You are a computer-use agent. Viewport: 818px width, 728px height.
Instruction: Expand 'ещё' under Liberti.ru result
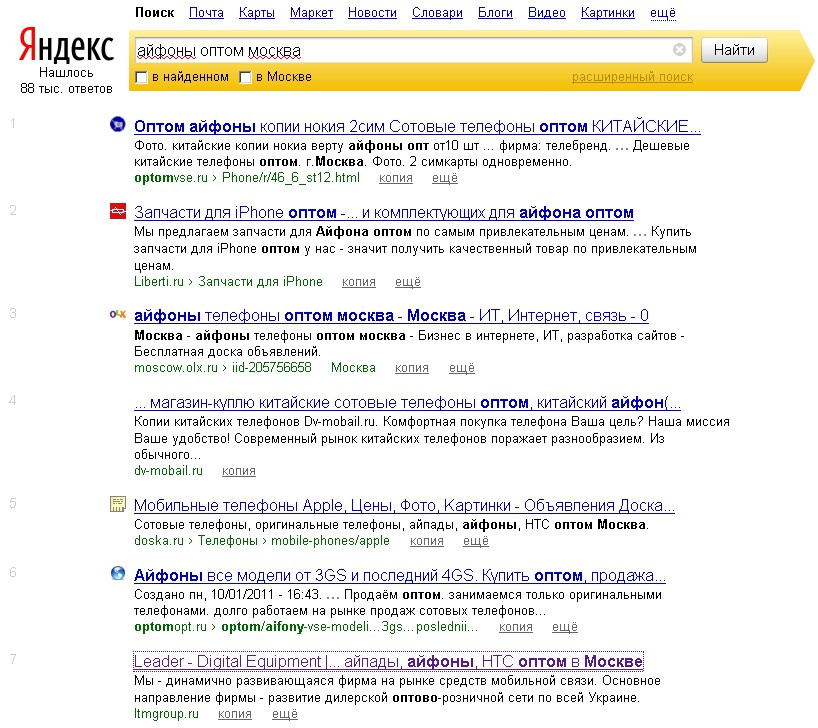click(x=407, y=282)
